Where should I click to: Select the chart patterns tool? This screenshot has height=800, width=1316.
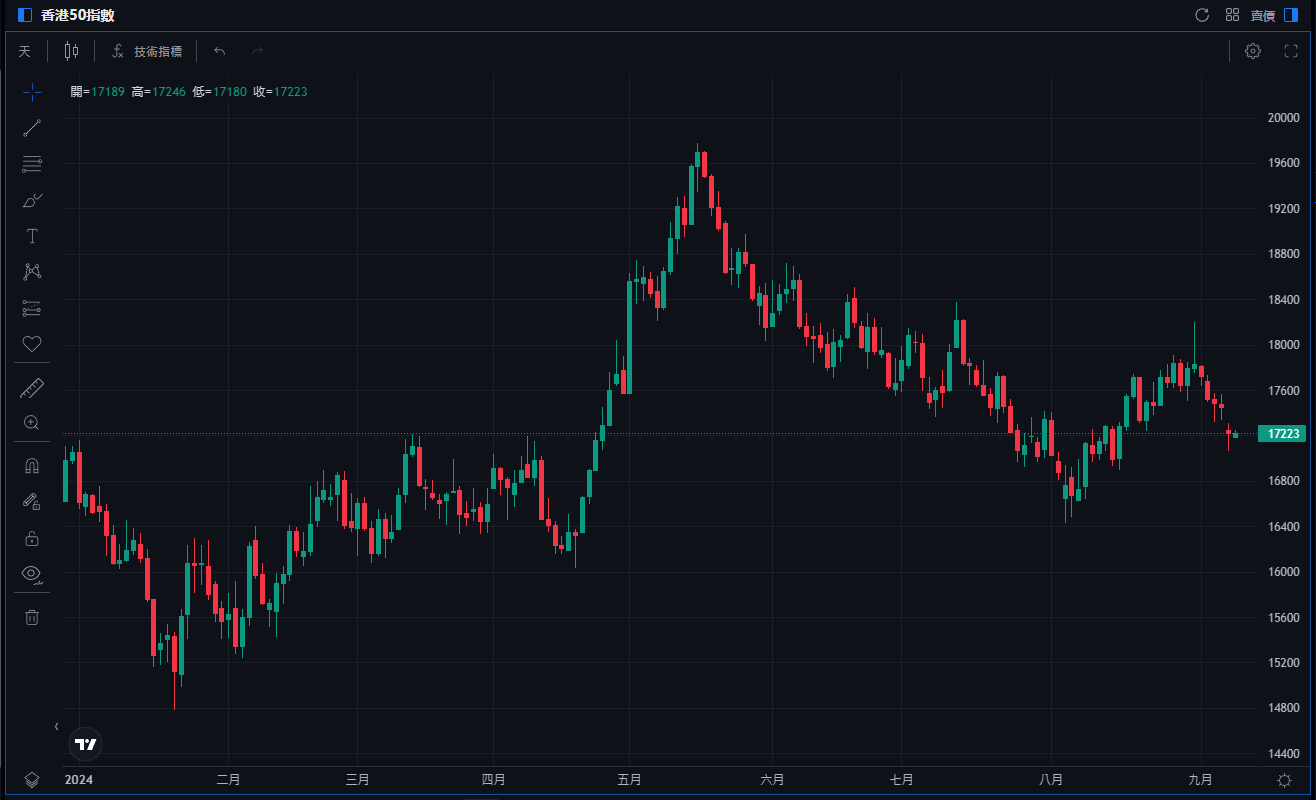(32, 272)
